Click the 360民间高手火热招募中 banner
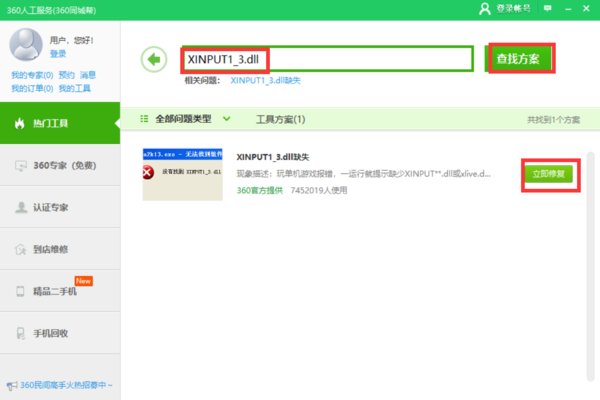This screenshot has height=400, width=600. [x=60, y=385]
